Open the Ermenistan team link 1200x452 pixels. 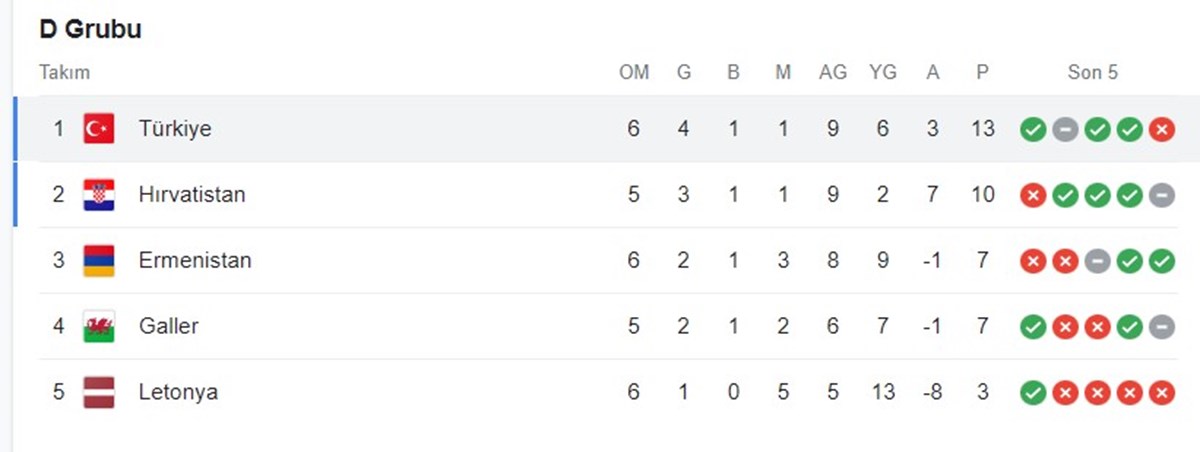[x=195, y=260]
